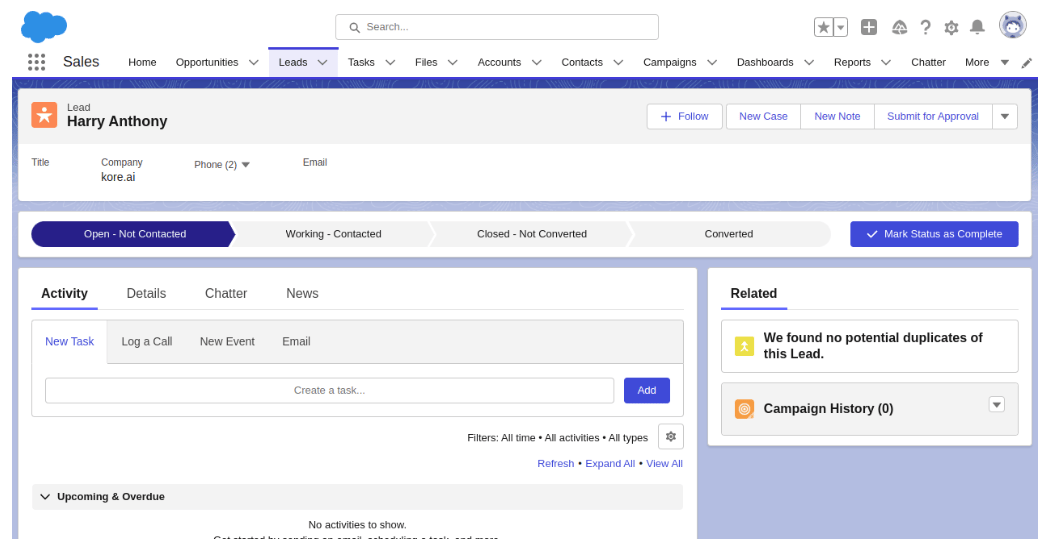Open the Setup gear icon in header
This screenshot has width=1038, height=547.
pos(951,27)
